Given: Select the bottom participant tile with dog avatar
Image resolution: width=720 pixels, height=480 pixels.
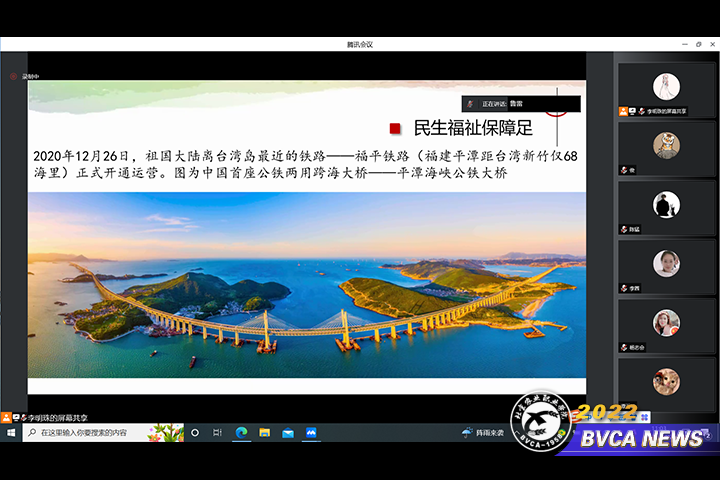Looking at the screenshot, I should tap(666, 383).
